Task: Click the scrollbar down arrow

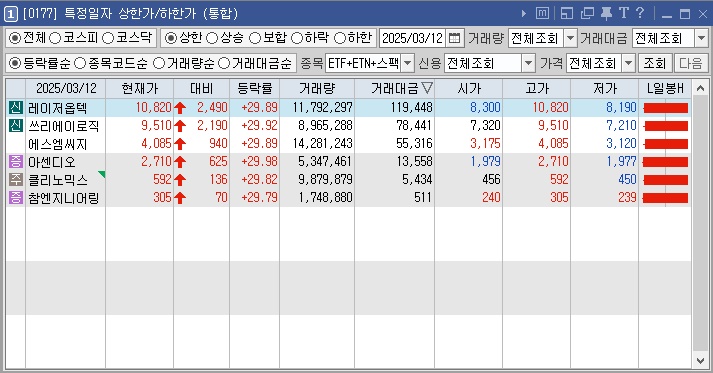Action: [700, 361]
